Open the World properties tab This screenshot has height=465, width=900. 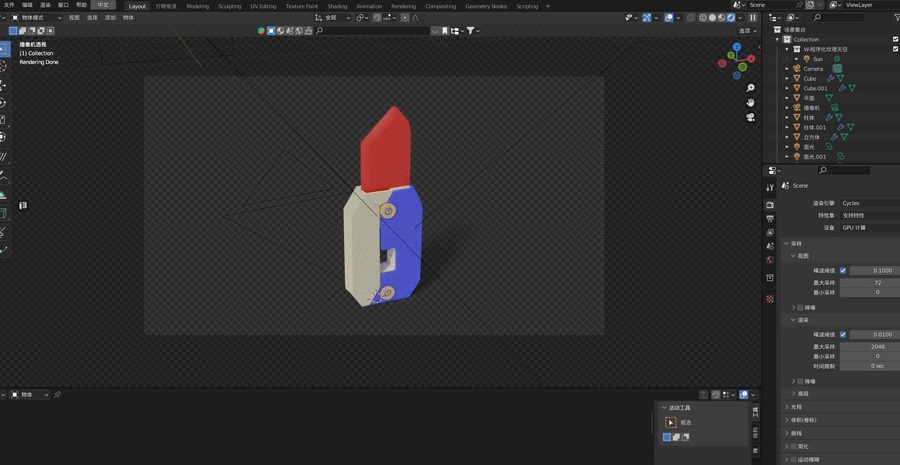pos(770,260)
